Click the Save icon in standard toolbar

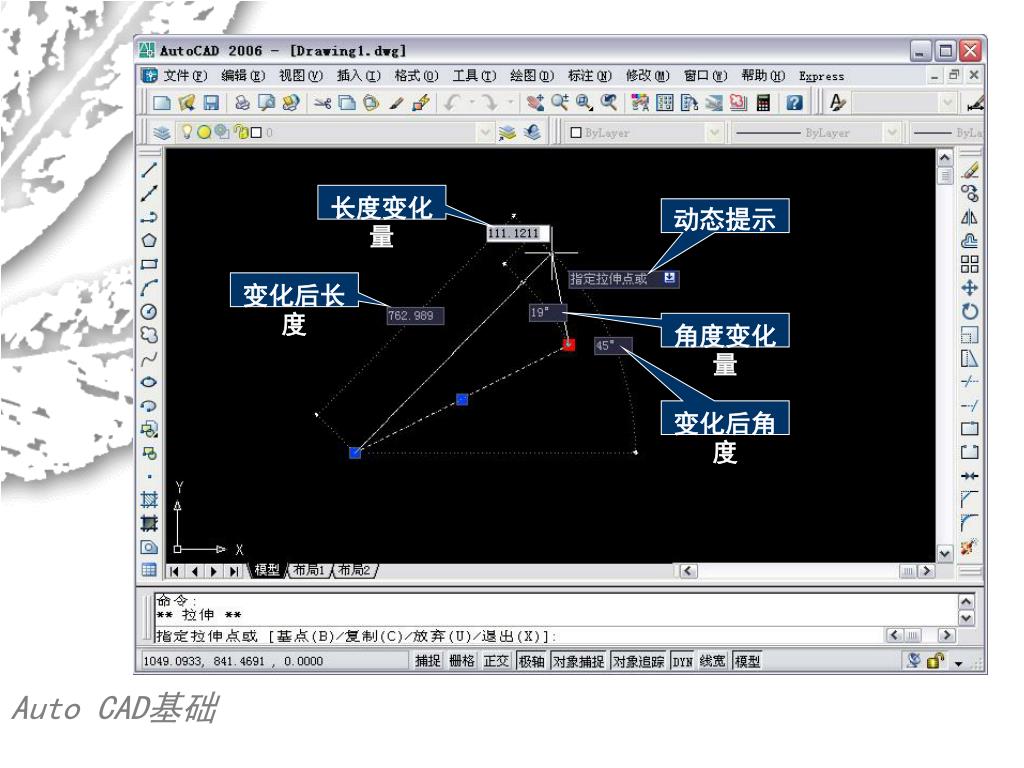click(x=210, y=103)
